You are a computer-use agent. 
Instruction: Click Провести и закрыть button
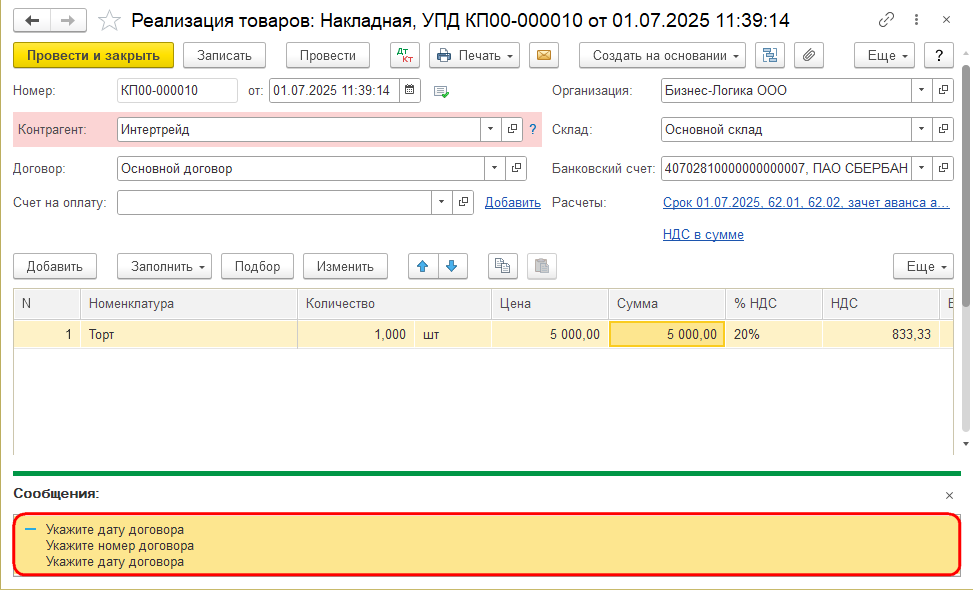click(94, 55)
